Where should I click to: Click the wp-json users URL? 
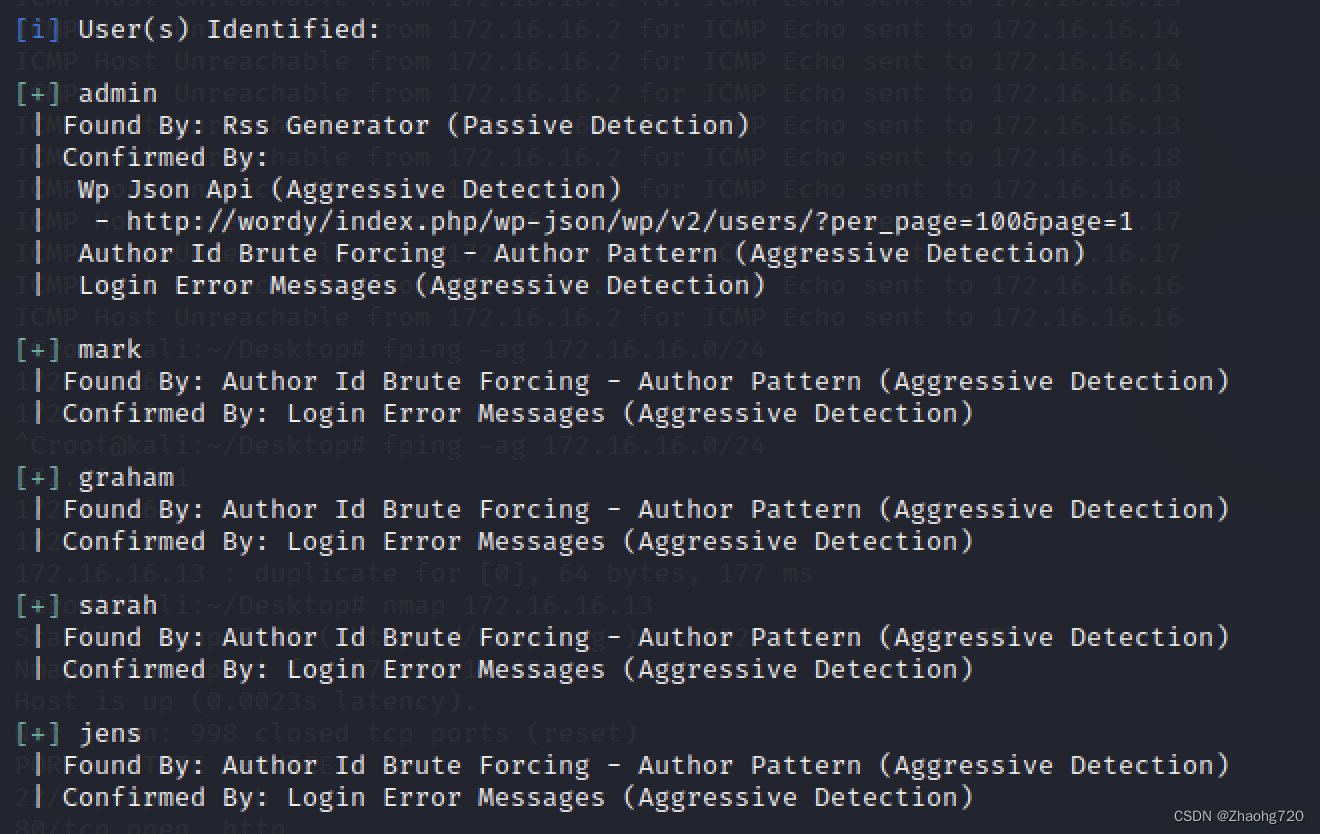click(629, 221)
